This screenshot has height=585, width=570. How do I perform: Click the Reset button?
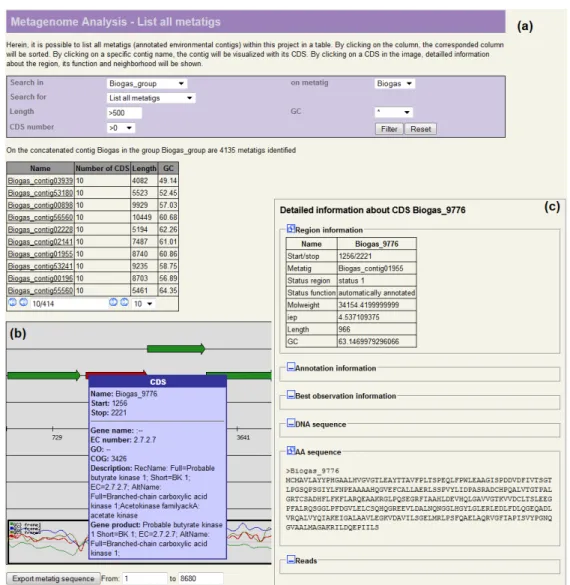[420, 129]
